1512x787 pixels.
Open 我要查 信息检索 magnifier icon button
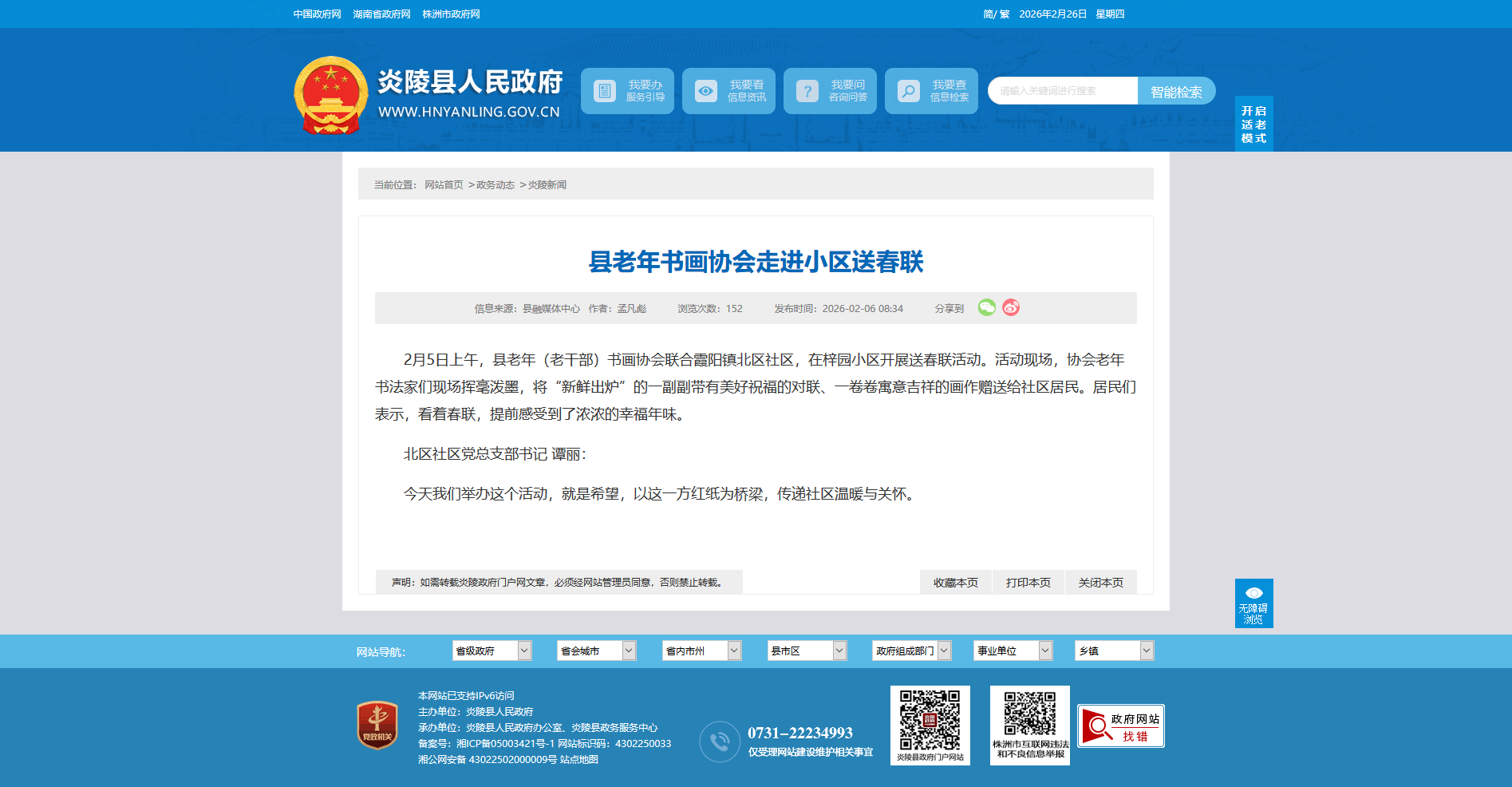pyautogui.click(x=931, y=91)
